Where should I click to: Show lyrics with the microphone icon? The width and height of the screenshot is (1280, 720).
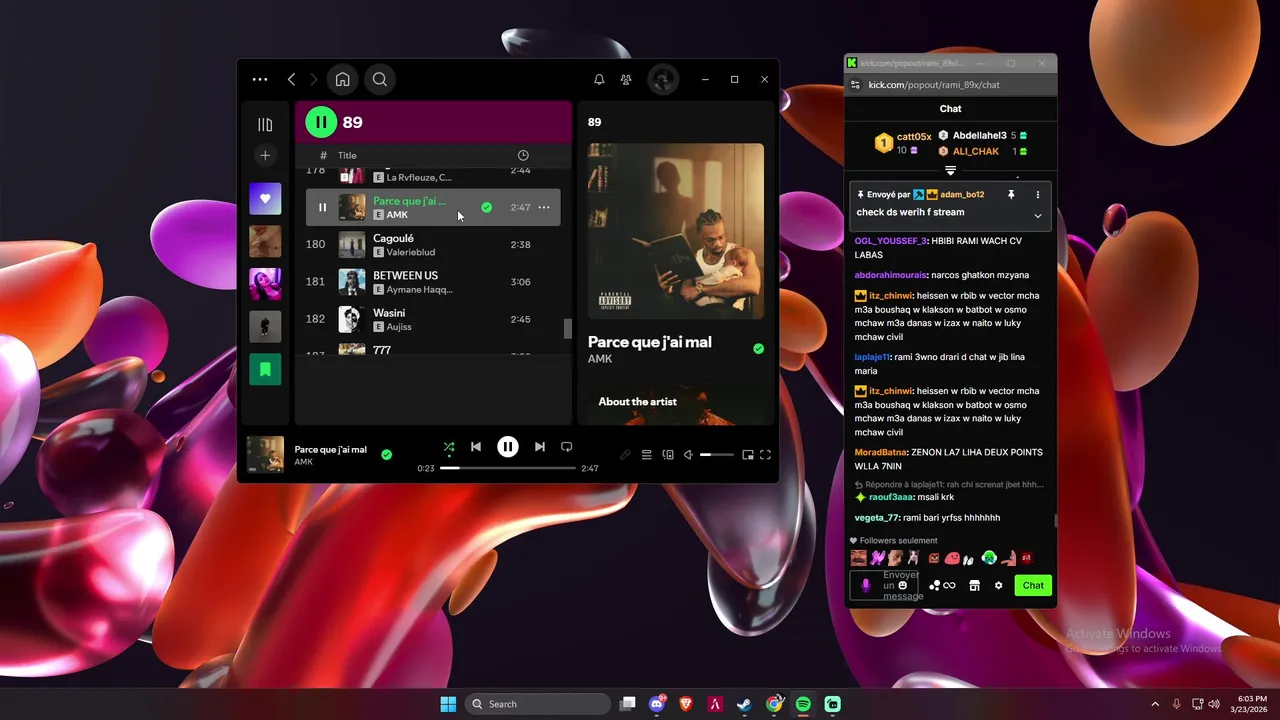tap(625, 455)
